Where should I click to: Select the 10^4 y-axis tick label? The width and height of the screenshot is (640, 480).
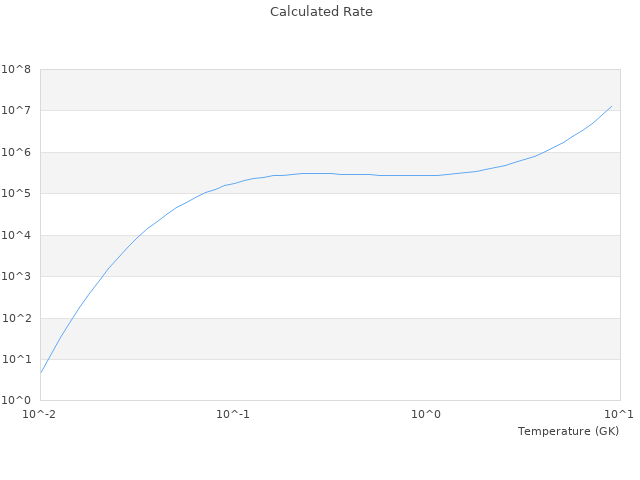[x=16, y=236]
